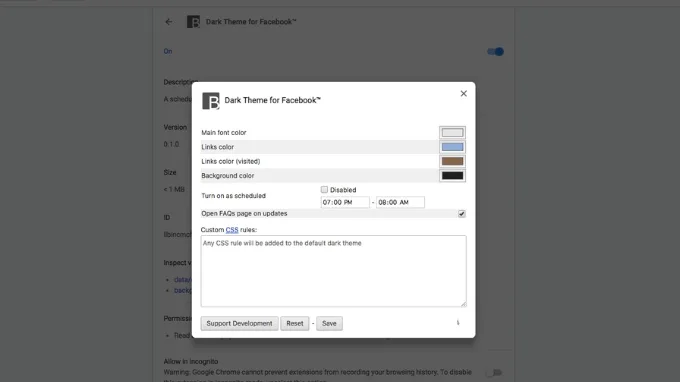
Task: Click the Open FAQs page on updates label
Action: point(244,214)
